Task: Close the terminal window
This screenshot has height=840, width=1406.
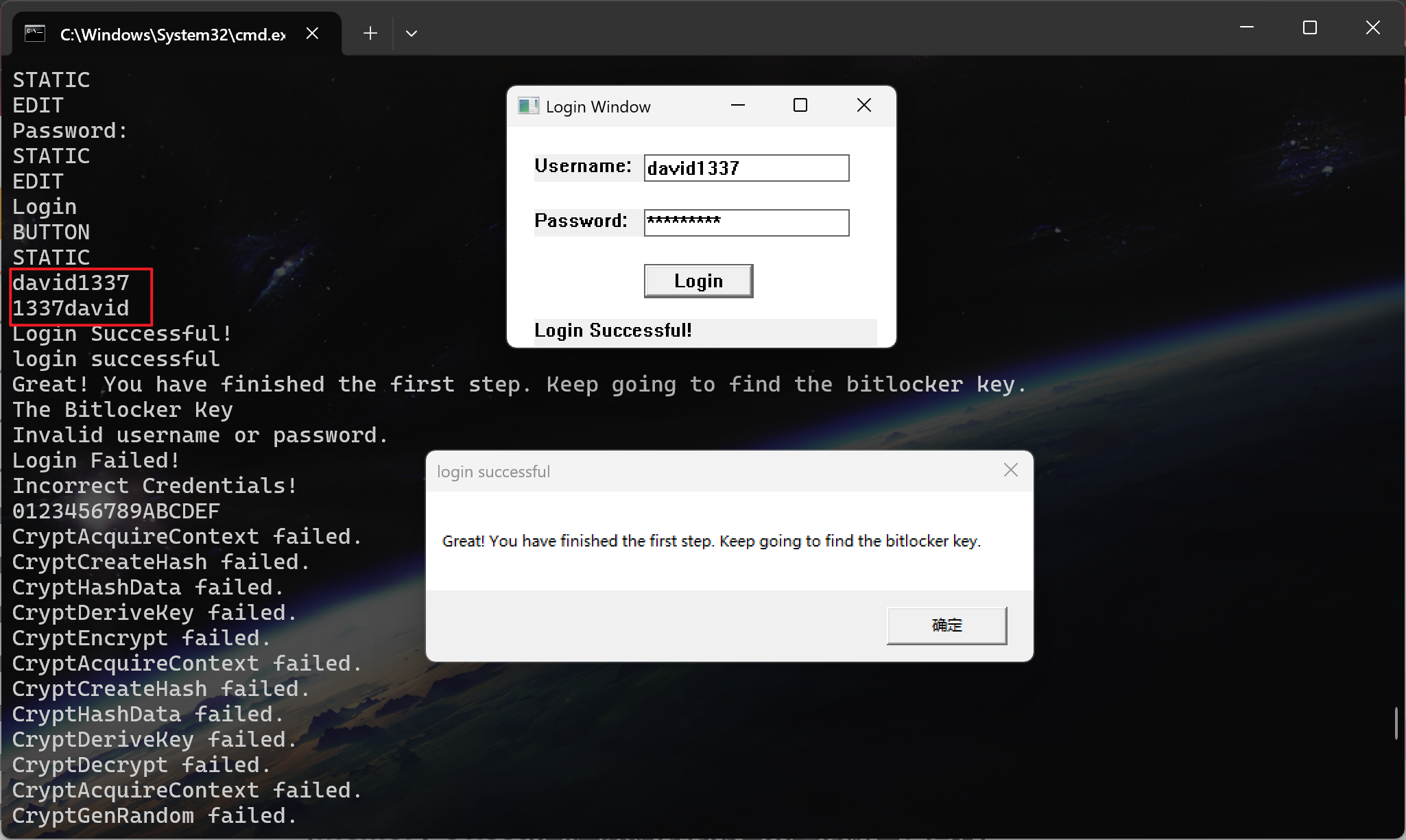Action: coord(1373,27)
